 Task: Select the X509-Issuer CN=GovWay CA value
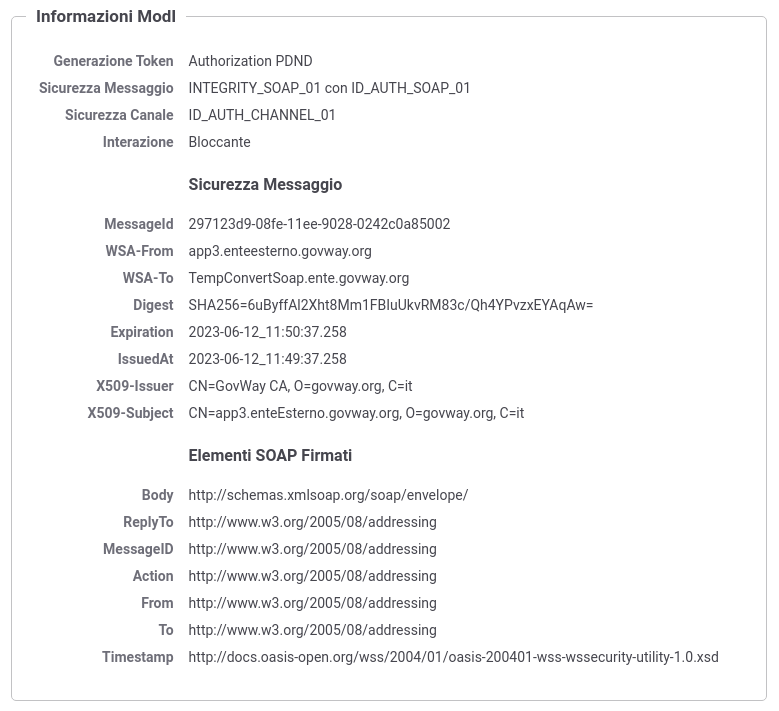pyautogui.click(x=300, y=386)
